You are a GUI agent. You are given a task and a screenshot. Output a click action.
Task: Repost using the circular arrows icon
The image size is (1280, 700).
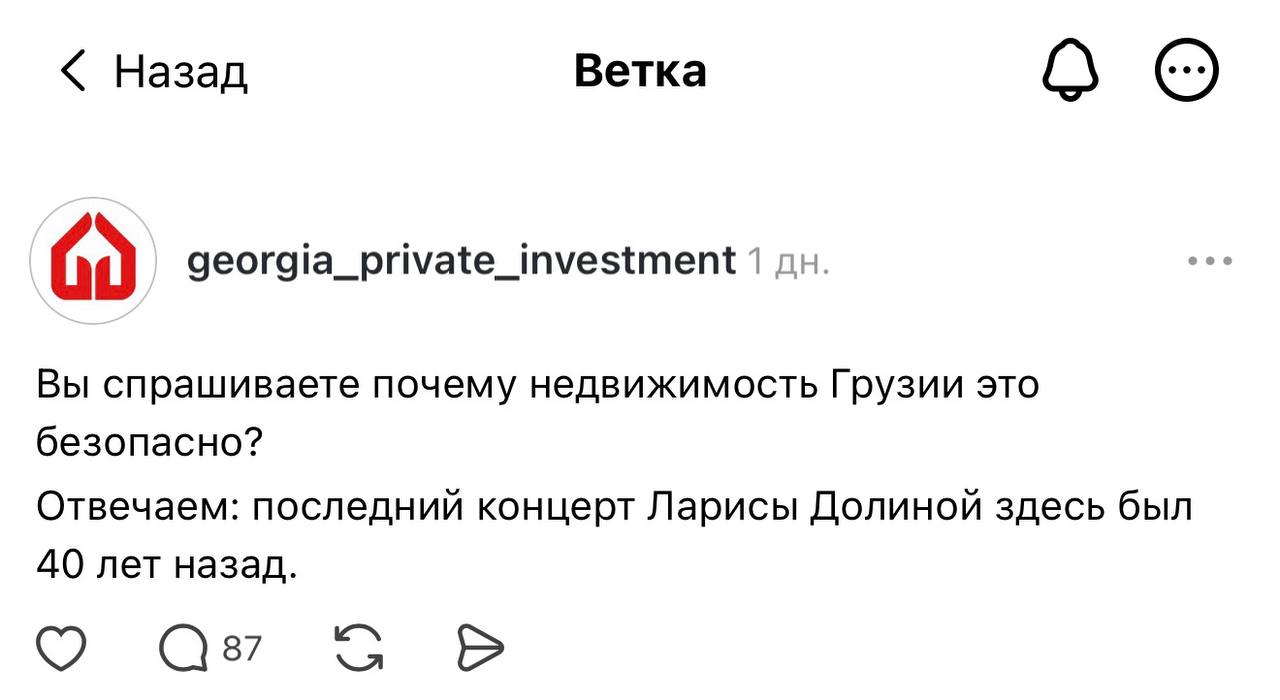point(359,650)
